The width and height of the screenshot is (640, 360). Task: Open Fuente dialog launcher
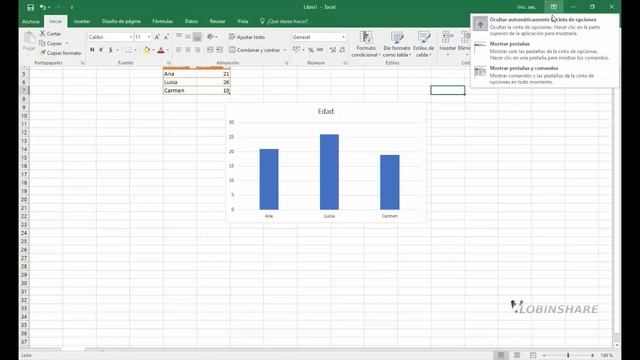click(x=169, y=63)
